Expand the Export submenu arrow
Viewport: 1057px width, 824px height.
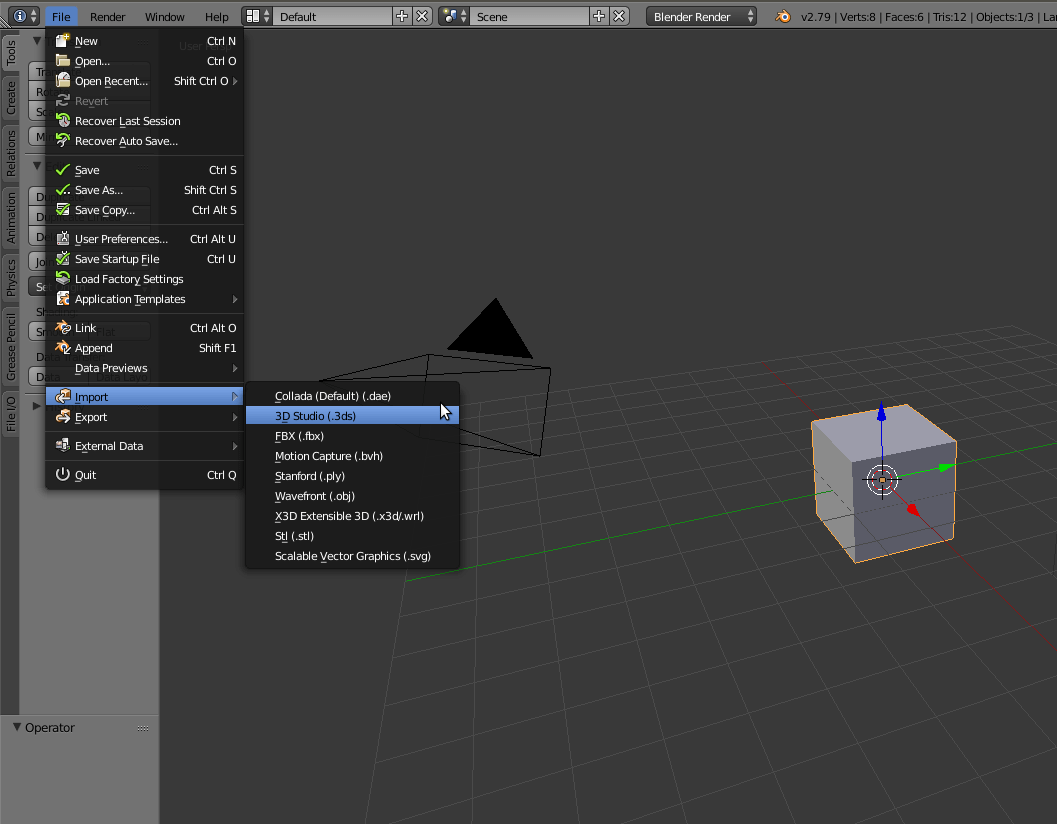235,417
